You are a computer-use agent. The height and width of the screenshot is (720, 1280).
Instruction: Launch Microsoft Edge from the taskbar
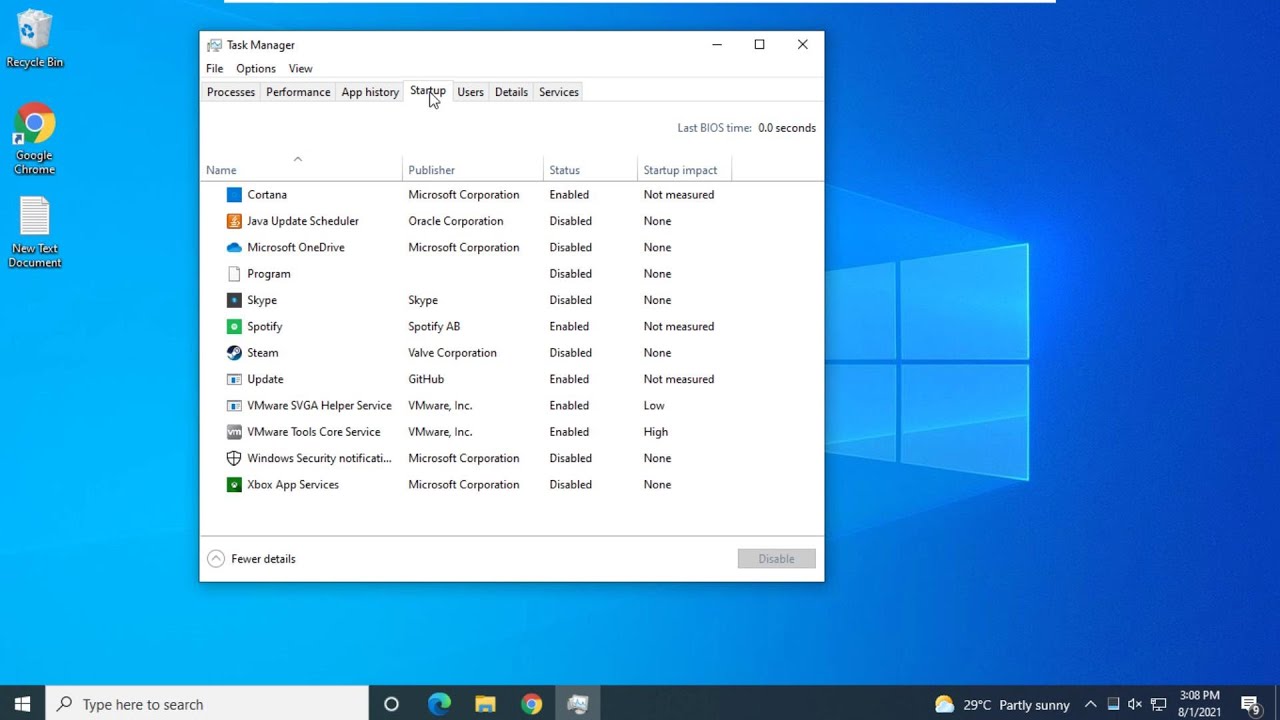click(x=439, y=704)
